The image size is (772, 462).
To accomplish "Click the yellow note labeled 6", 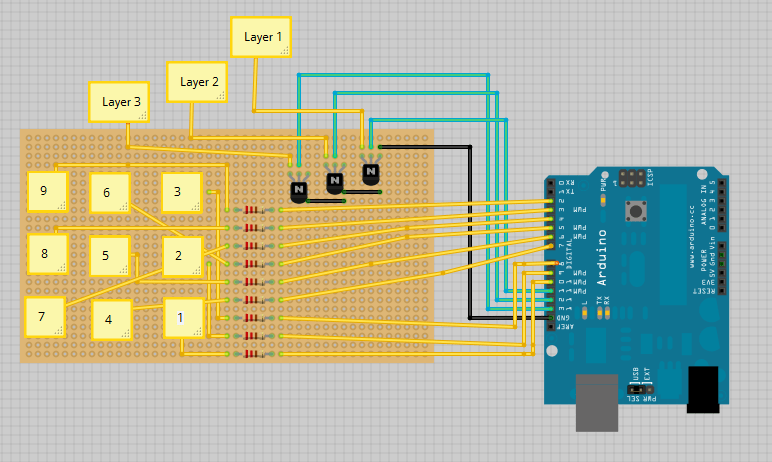I will point(110,193).
